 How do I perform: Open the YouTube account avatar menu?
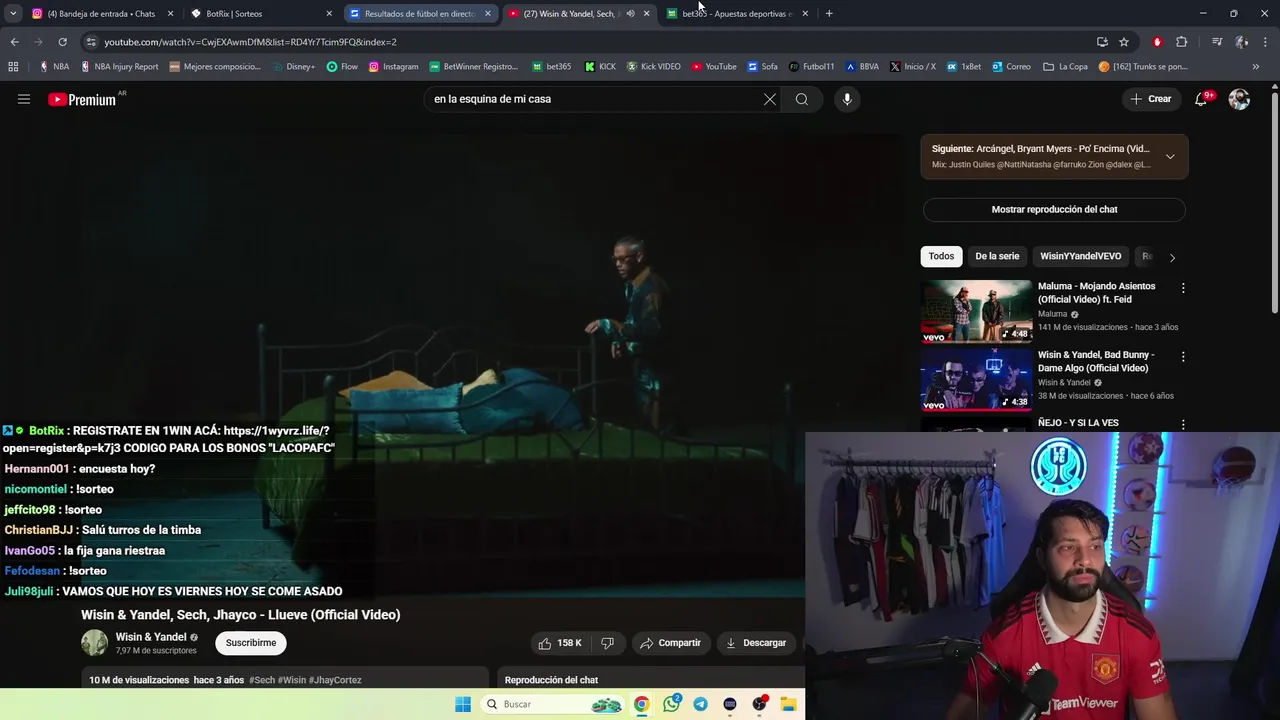tap(1239, 99)
